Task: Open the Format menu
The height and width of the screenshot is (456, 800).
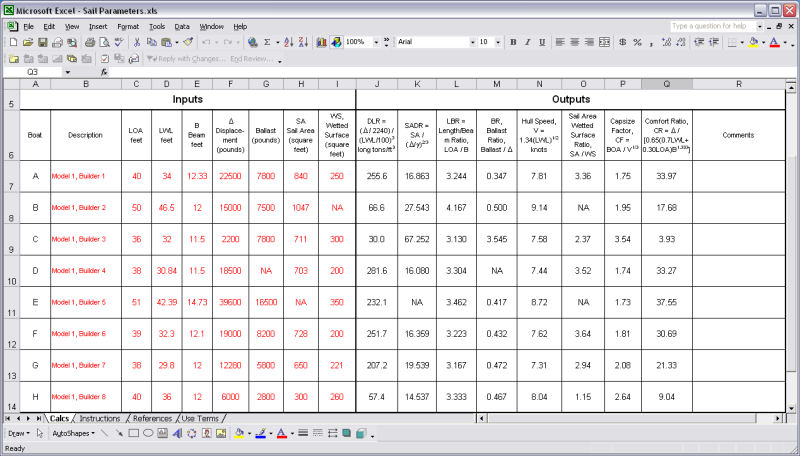Action: click(x=128, y=25)
